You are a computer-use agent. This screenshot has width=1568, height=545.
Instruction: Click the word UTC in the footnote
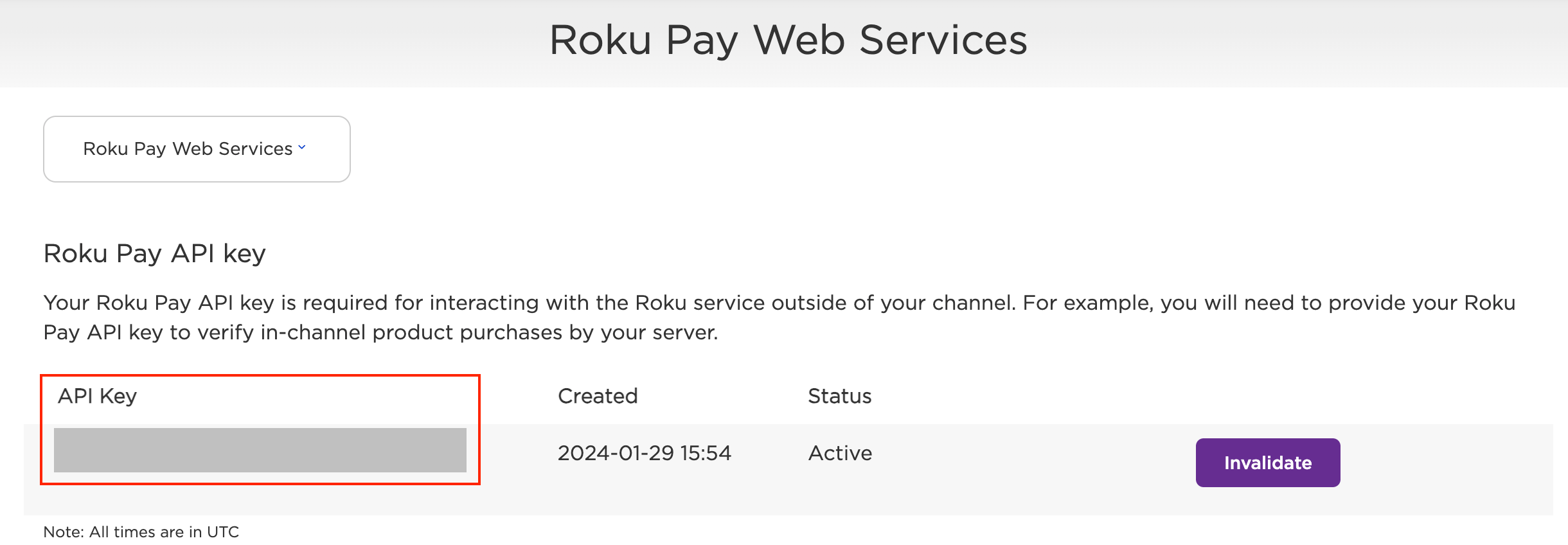223,532
